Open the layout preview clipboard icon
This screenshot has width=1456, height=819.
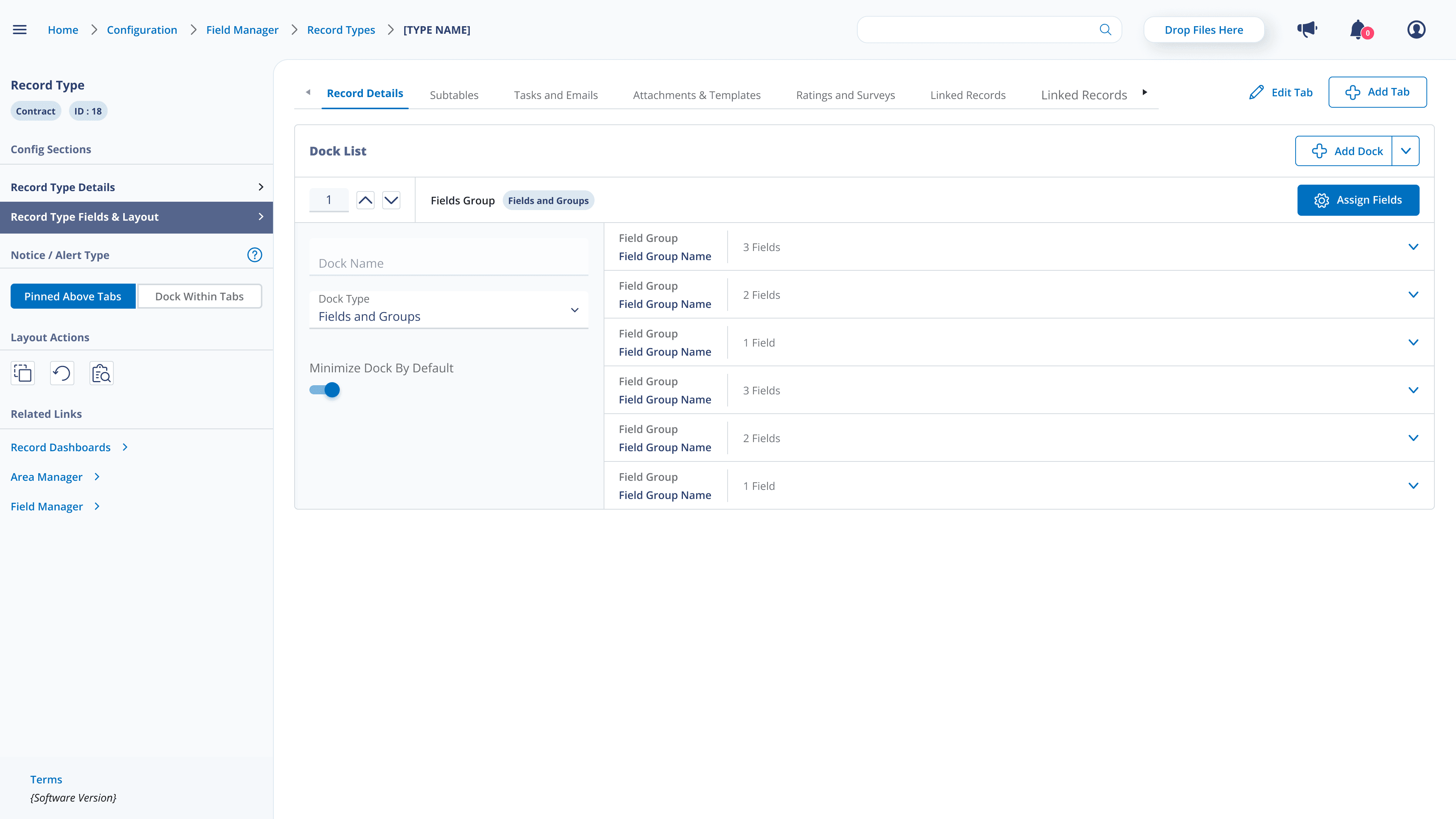(101, 373)
